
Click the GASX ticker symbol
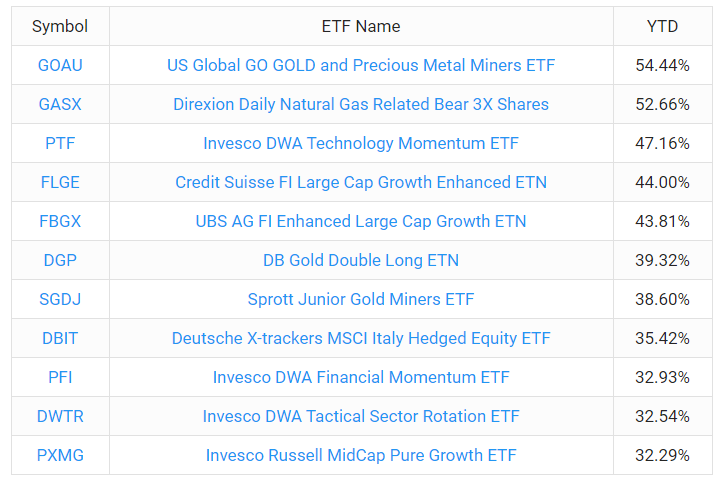[60, 104]
